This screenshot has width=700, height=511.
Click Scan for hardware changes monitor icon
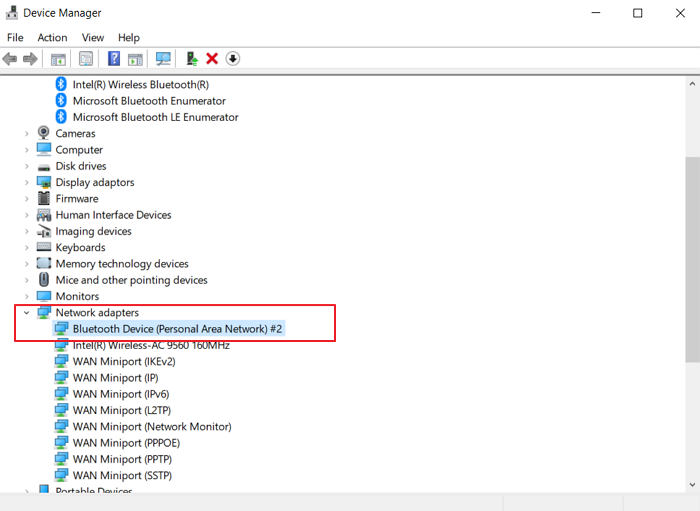163,59
